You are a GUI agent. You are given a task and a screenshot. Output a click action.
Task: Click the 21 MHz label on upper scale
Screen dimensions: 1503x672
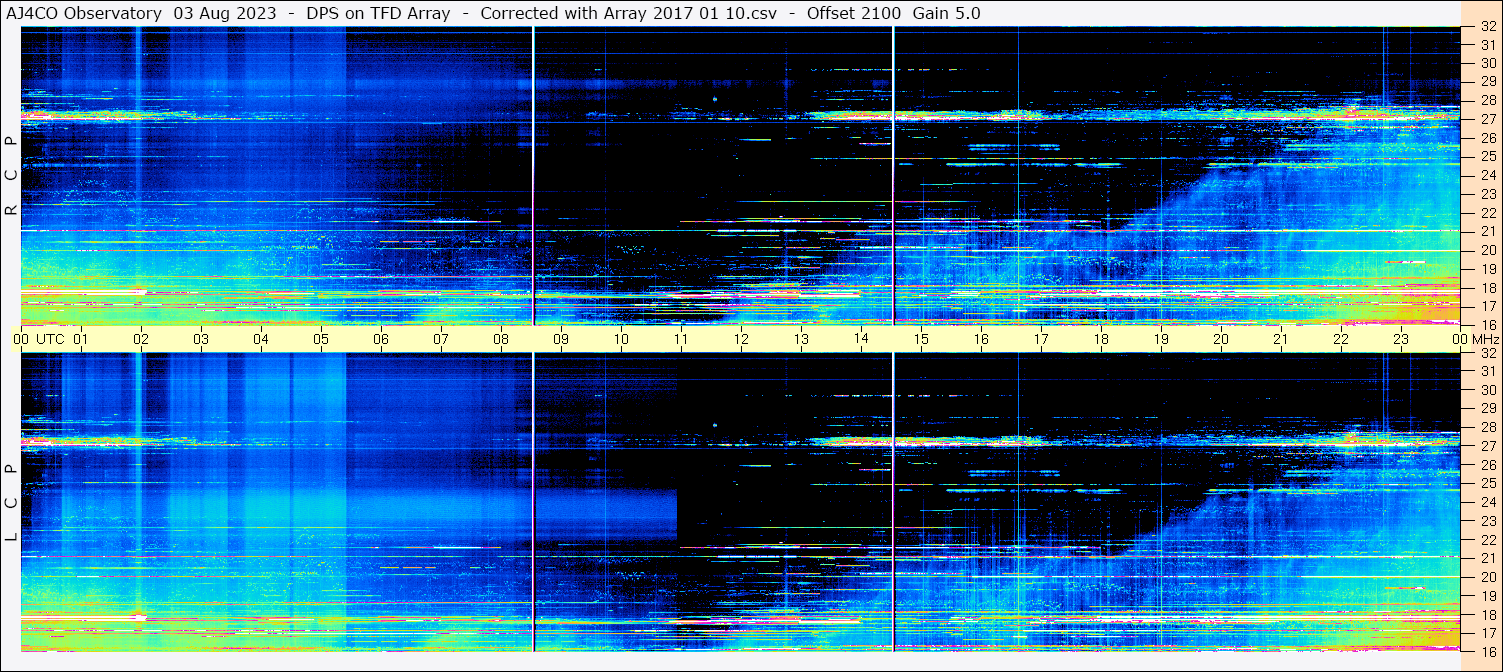pos(1487,231)
